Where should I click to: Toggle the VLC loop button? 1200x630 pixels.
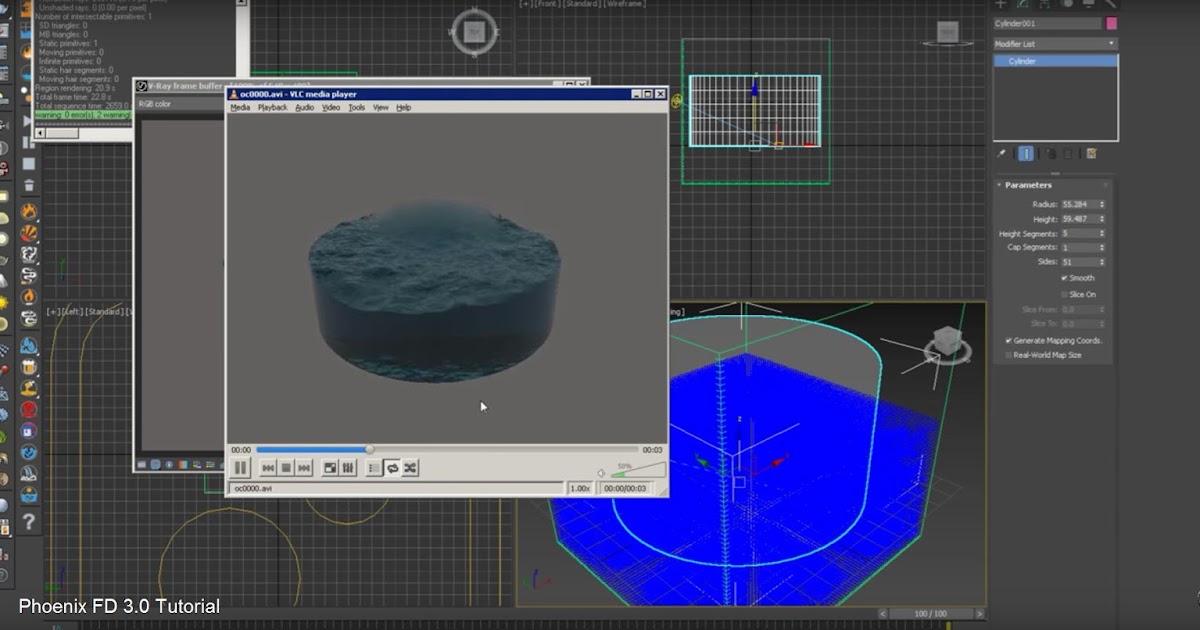pyautogui.click(x=393, y=467)
